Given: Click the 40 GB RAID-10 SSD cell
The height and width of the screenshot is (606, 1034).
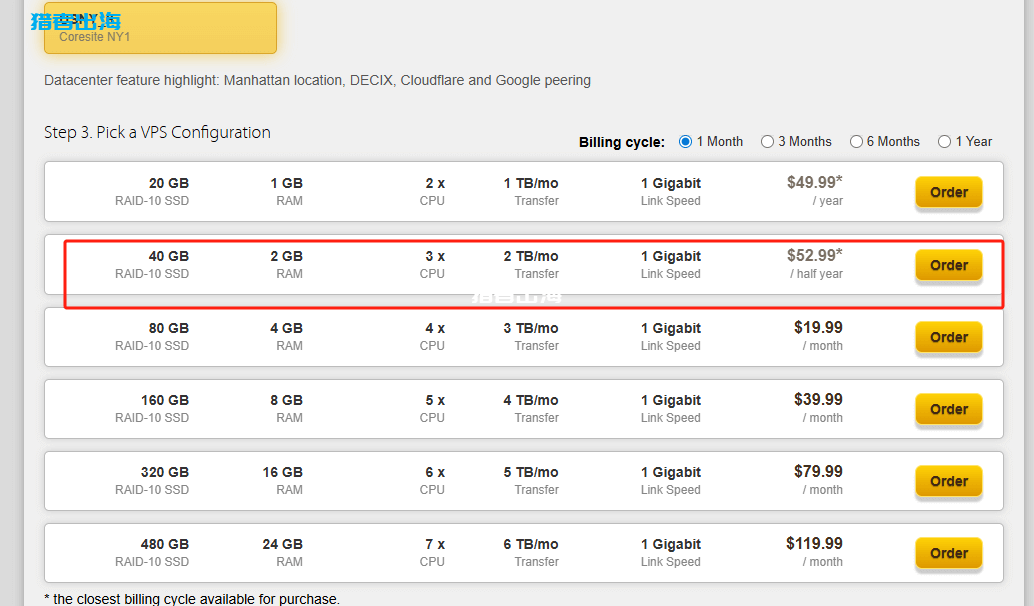Looking at the screenshot, I should click(x=152, y=264).
